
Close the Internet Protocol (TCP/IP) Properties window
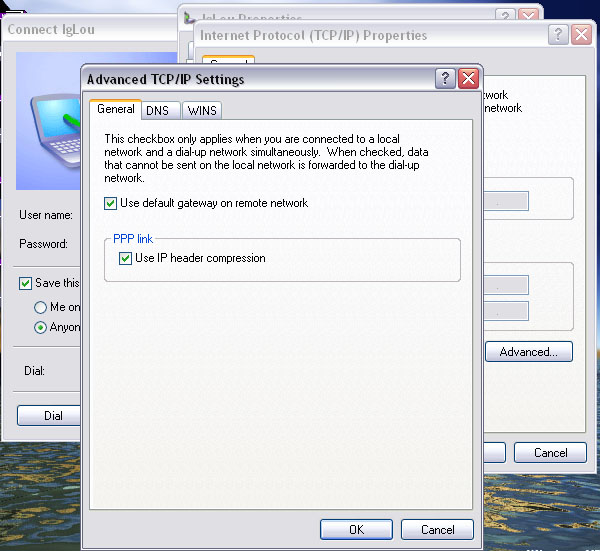(x=581, y=34)
